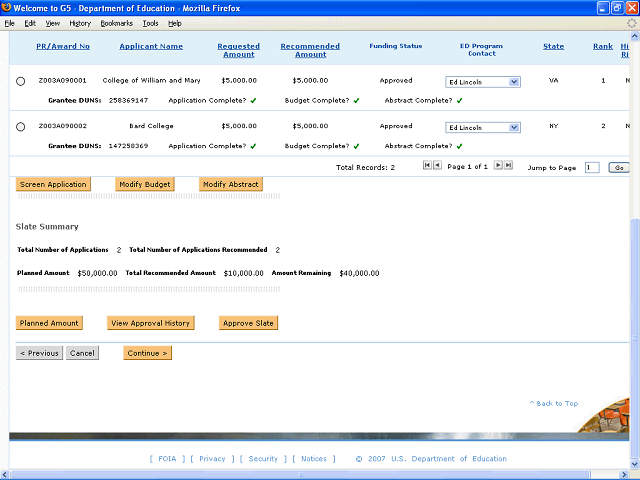Open View Approval History
Viewport: 640px width, 480px height.
[149, 323]
